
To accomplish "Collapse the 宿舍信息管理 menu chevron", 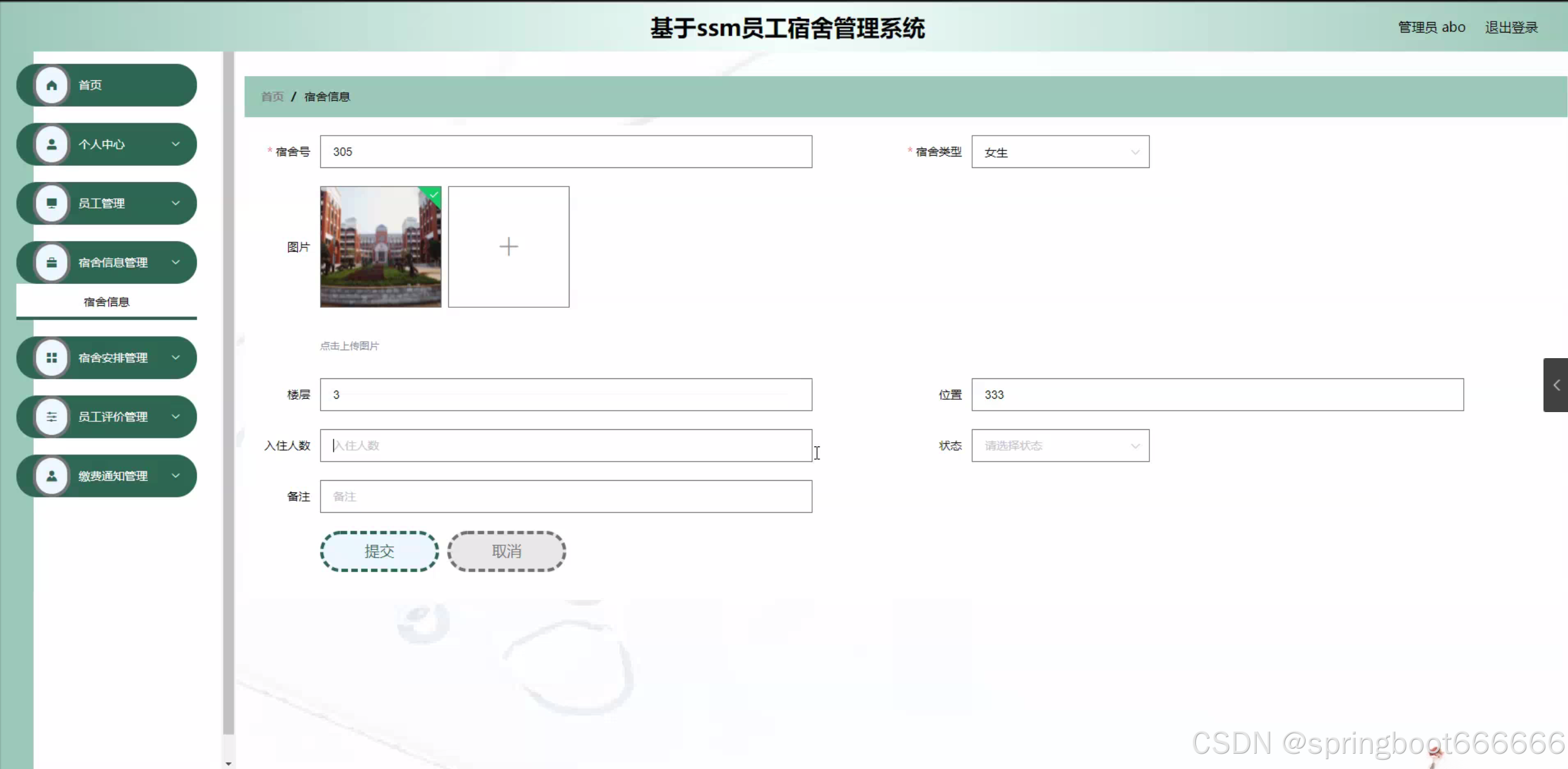I will tap(176, 262).
